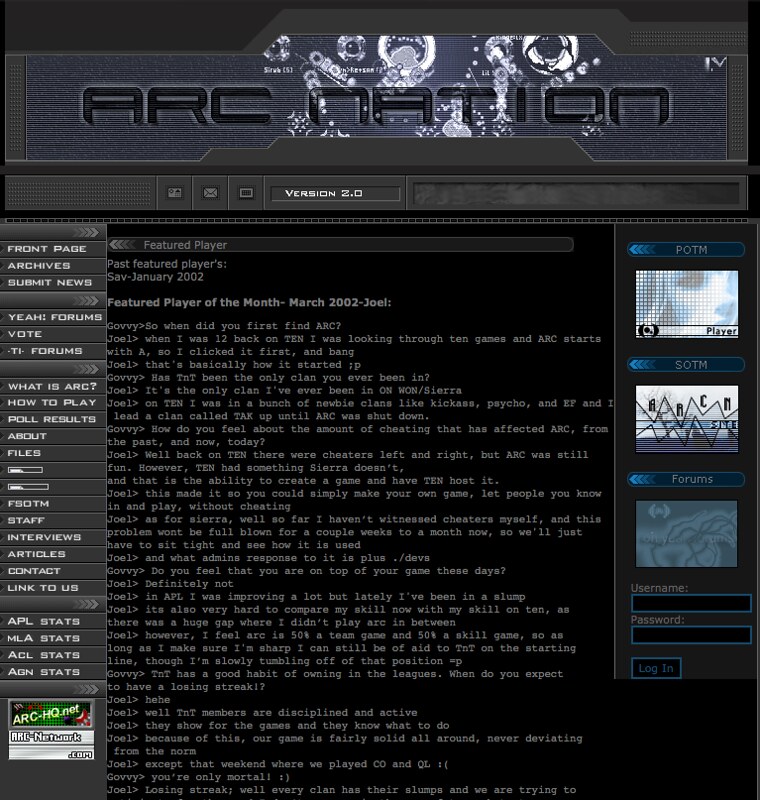Click the SOTM site image
The image size is (760, 800).
coord(687,418)
